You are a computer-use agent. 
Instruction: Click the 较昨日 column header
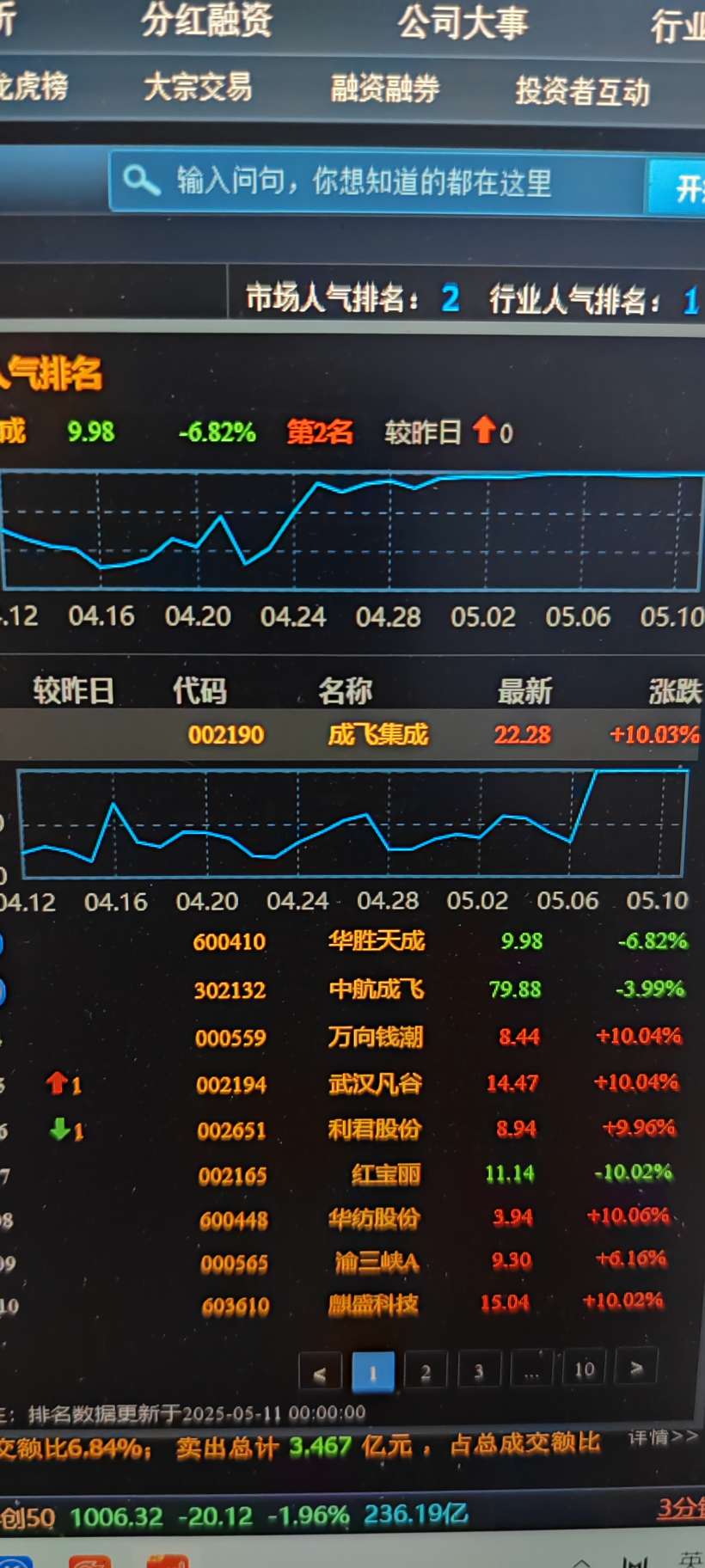73,689
